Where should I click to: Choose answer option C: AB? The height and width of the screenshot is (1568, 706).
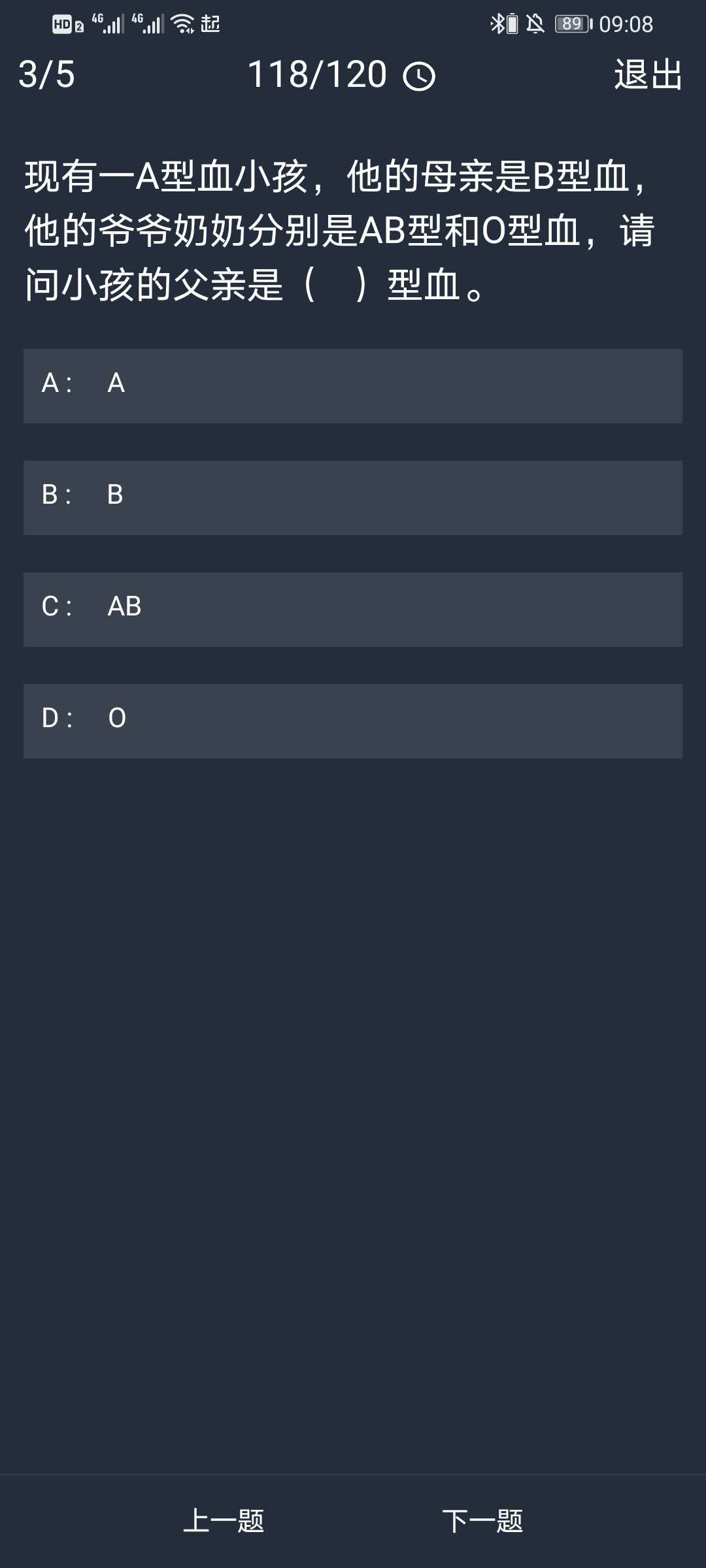(353, 609)
